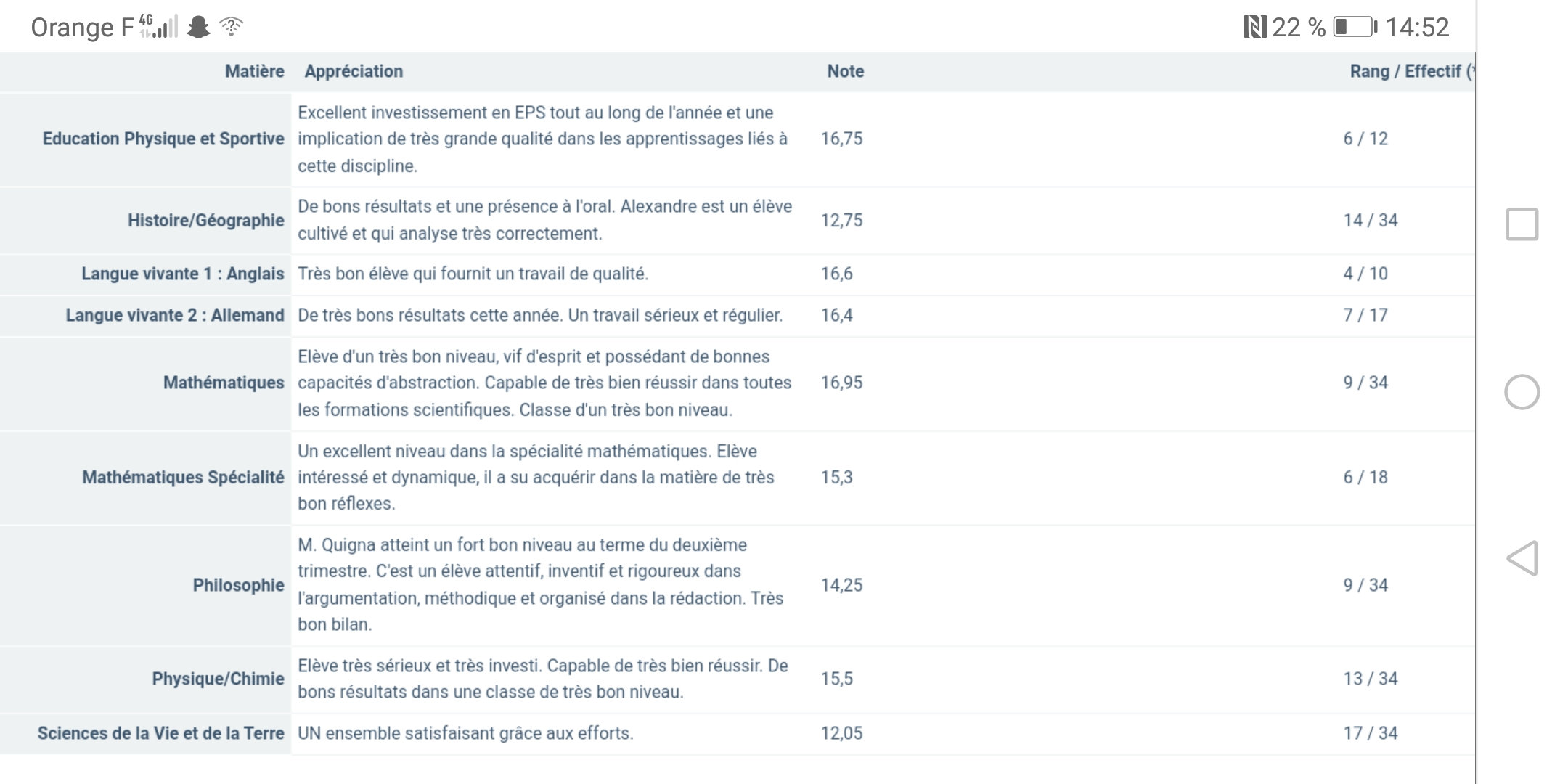The image size is (1568, 784).
Task: Tap the clock showing 14:52
Action: coord(1417,28)
